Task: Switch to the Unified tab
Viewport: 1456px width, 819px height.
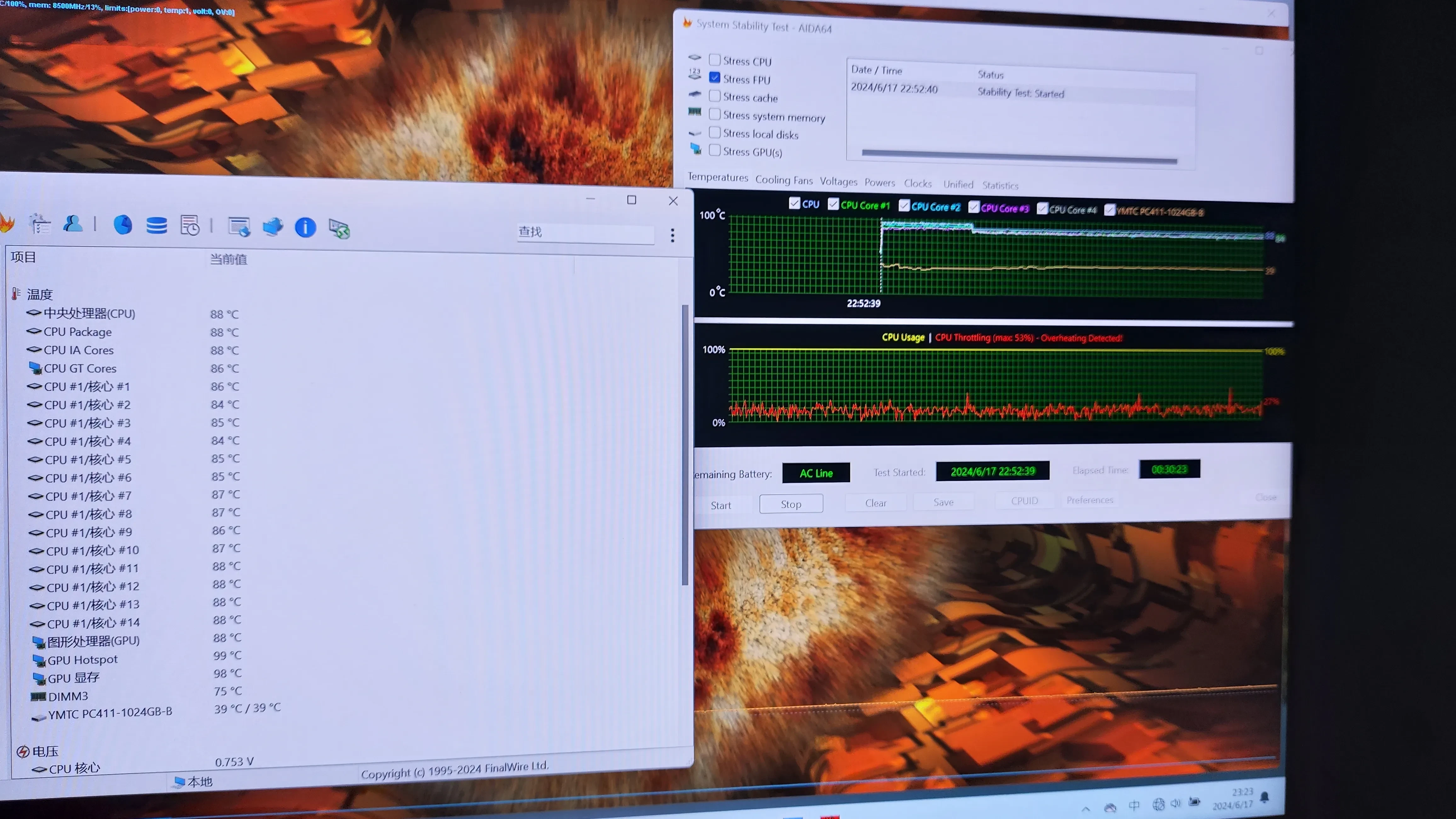Action: point(958,184)
